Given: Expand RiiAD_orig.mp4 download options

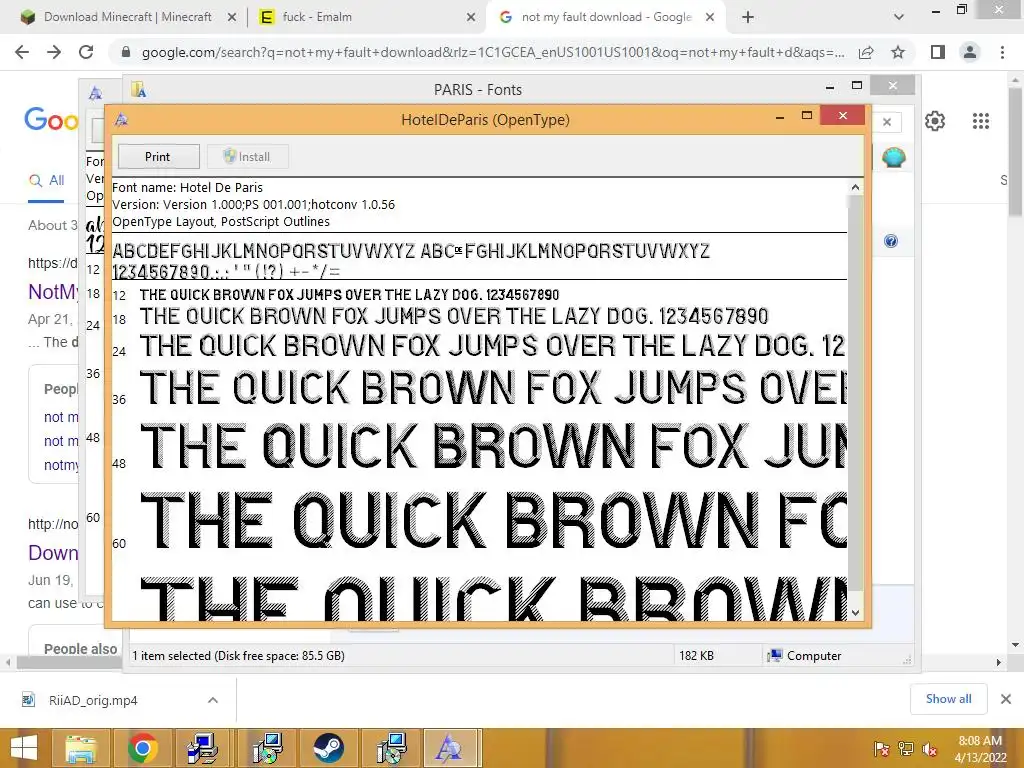Looking at the screenshot, I should pyautogui.click(x=213, y=700).
